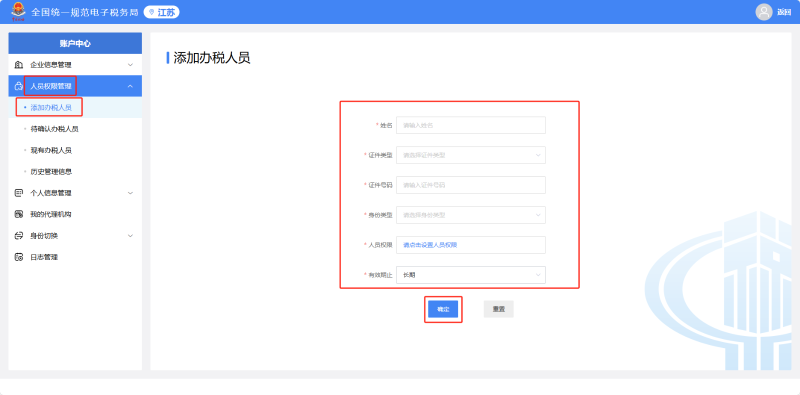Viewport: 800px width, 395px height.
Task: Click the tax bureau emblem logo
Action: tap(18, 11)
